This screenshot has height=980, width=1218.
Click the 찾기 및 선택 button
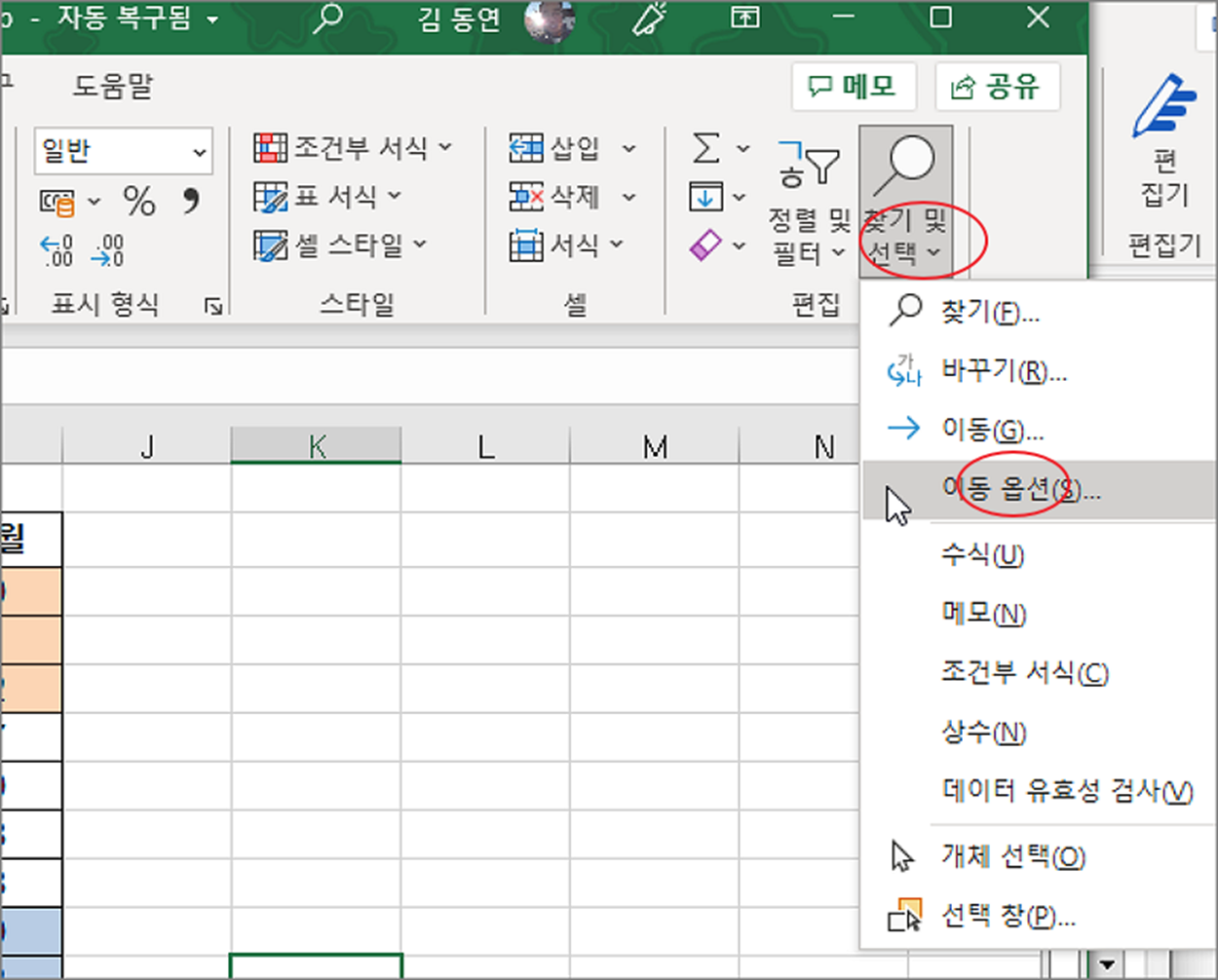(x=905, y=201)
